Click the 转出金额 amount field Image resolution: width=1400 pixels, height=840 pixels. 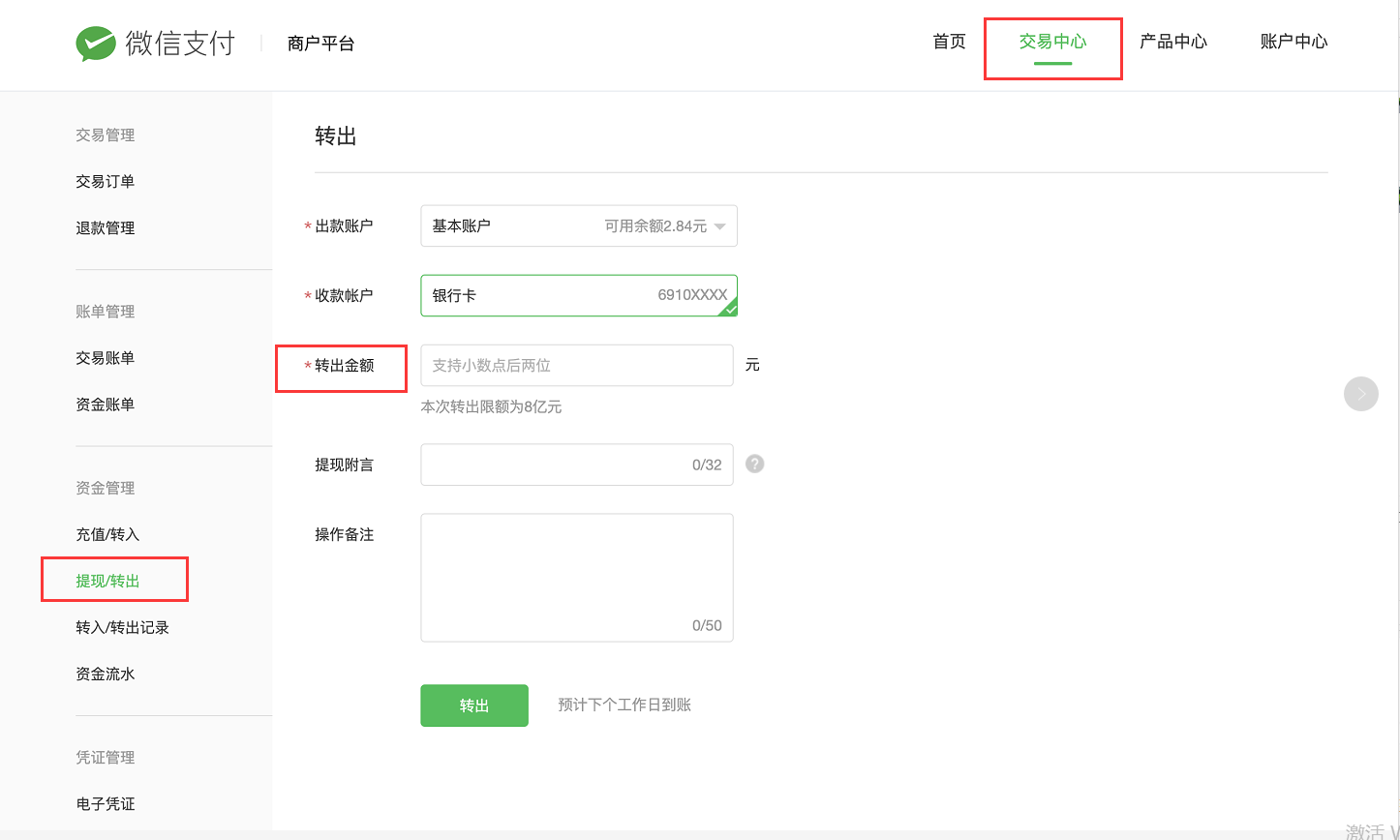(x=576, y=366)
